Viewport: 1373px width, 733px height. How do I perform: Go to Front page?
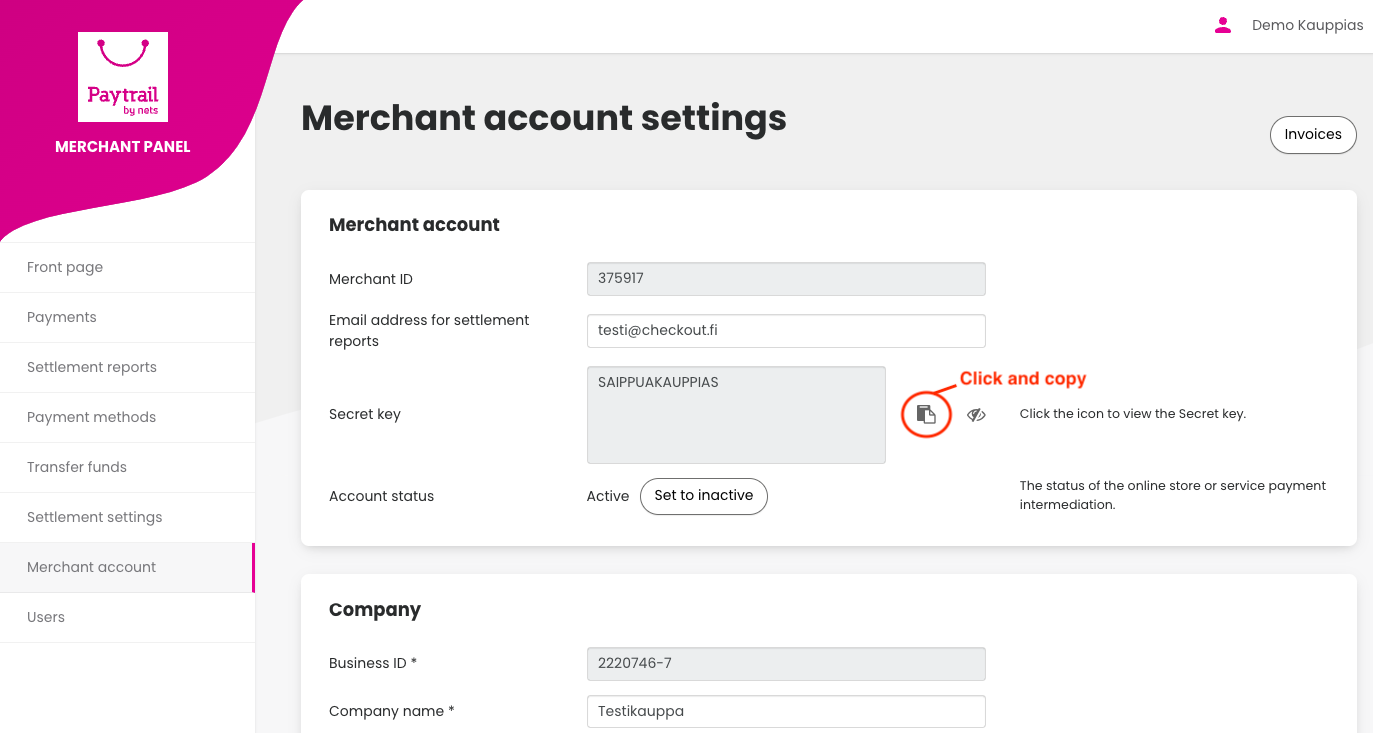[x=127, y=267]
